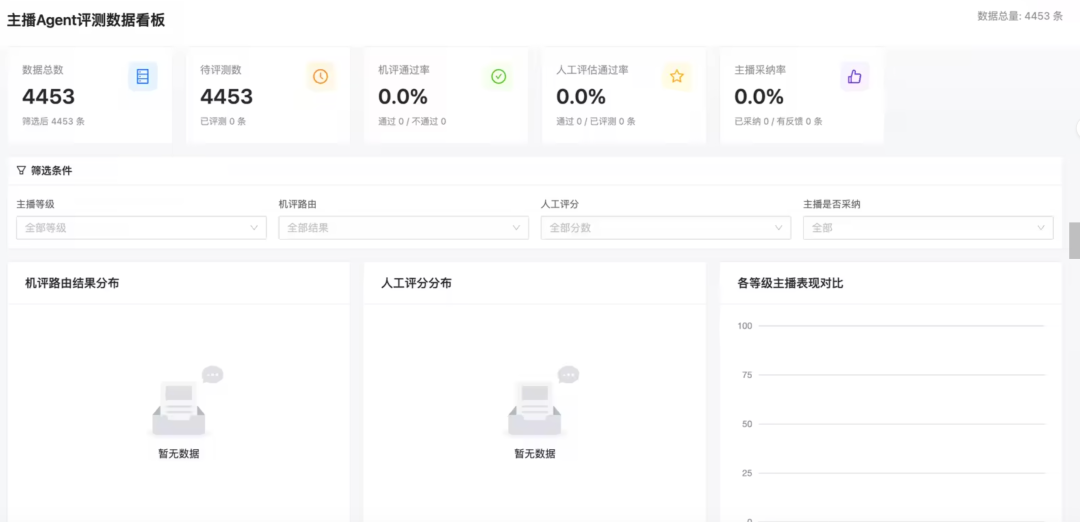Image resolution: width=1080 pixels, height=522 pixels.
Task: Open the 人工评分 dropdown showing 全部分数
Action: coord(666,228)
